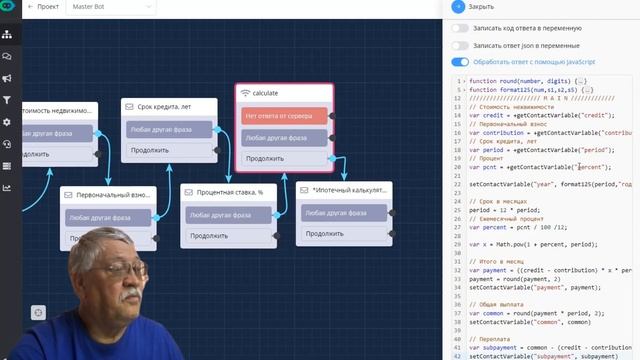The image size is (640, 360).
Task: Click code line setContactVariable("common", common)
Action: point(530,322)
